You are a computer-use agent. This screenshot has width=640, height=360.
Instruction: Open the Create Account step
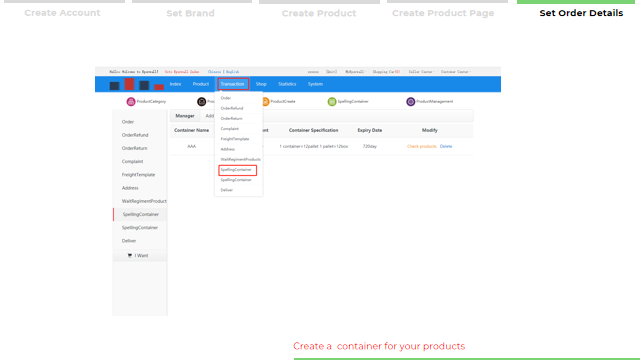tap(62, 13)
